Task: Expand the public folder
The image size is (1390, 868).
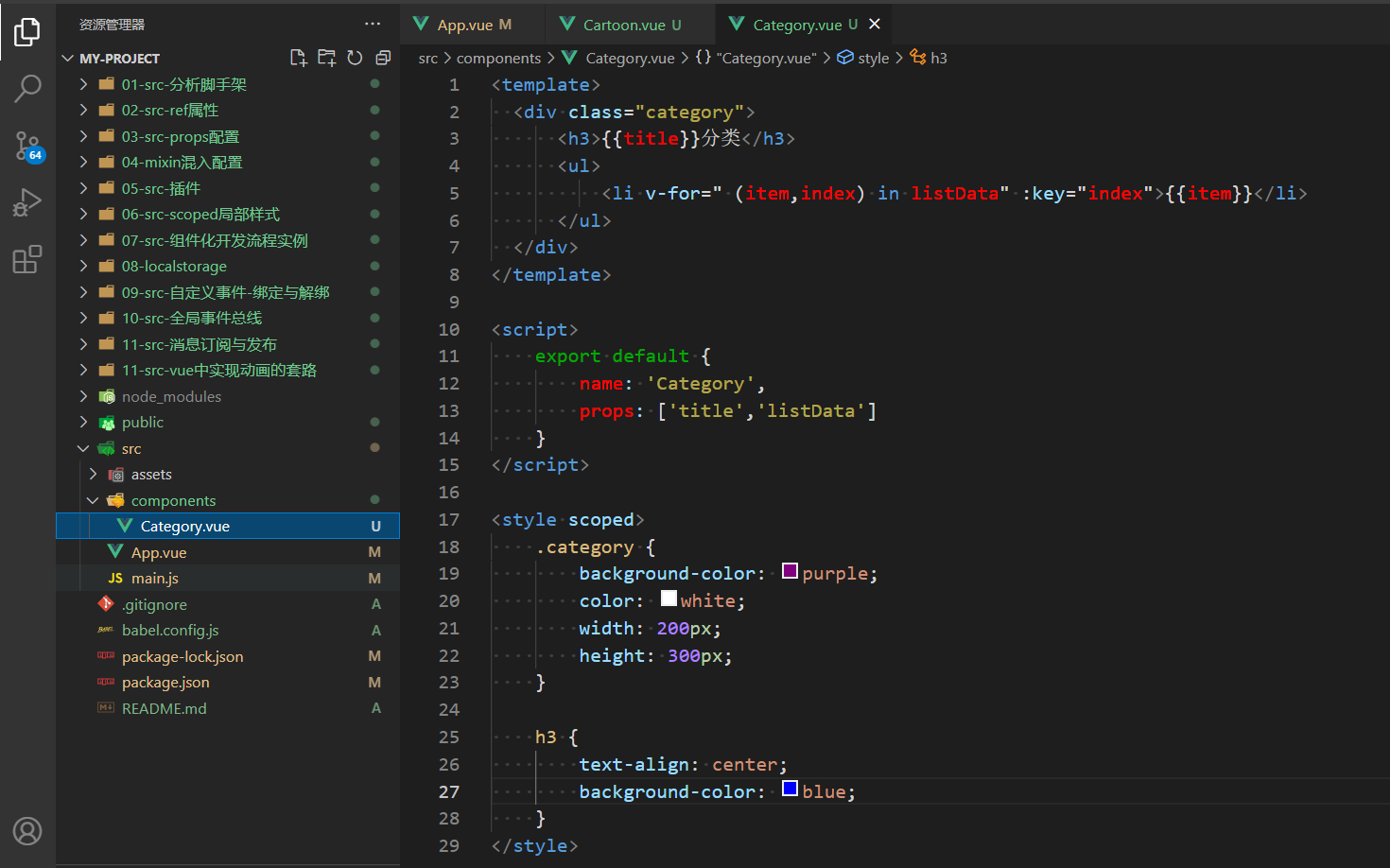Action: point(83,422)
